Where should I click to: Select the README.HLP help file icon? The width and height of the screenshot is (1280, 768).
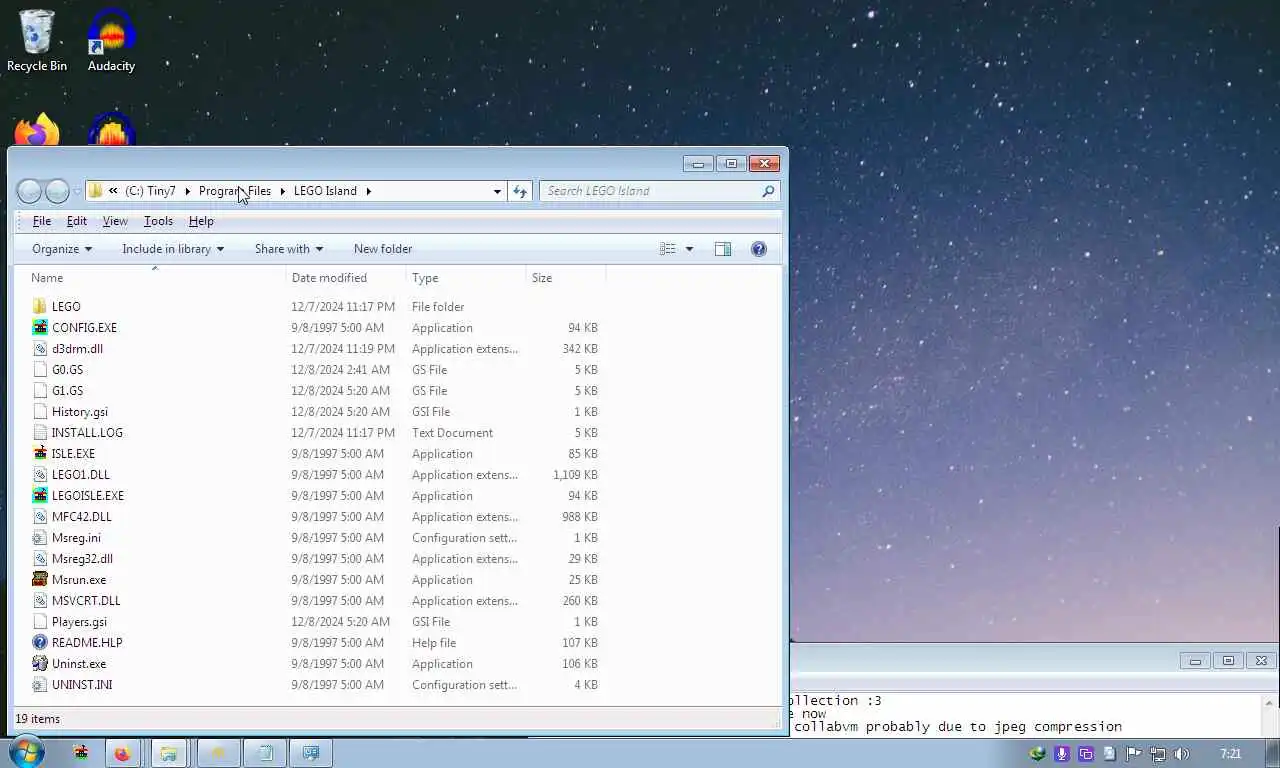pos(40,643)
